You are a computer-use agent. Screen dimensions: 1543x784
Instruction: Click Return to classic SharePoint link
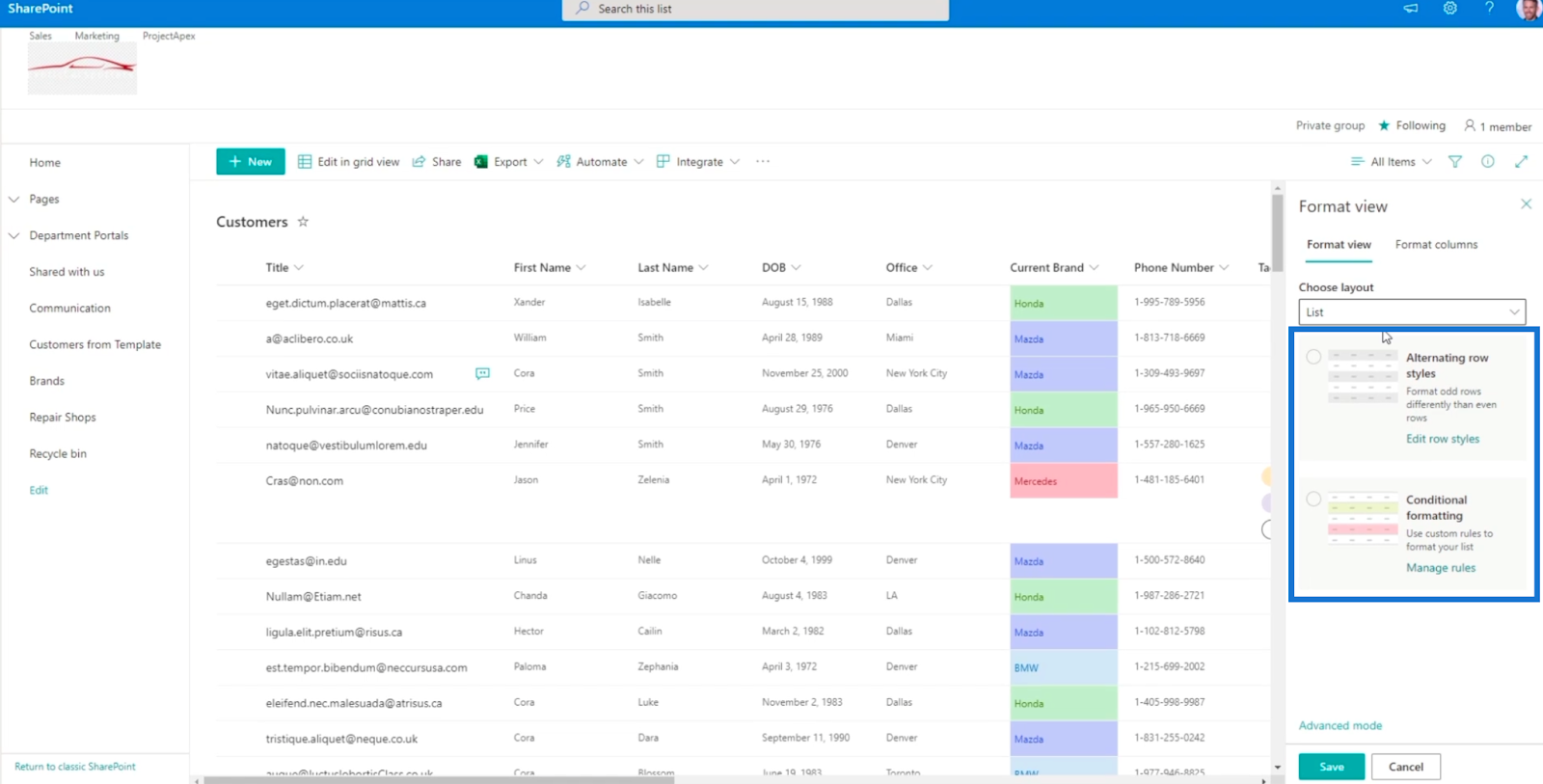pos(75,767)
